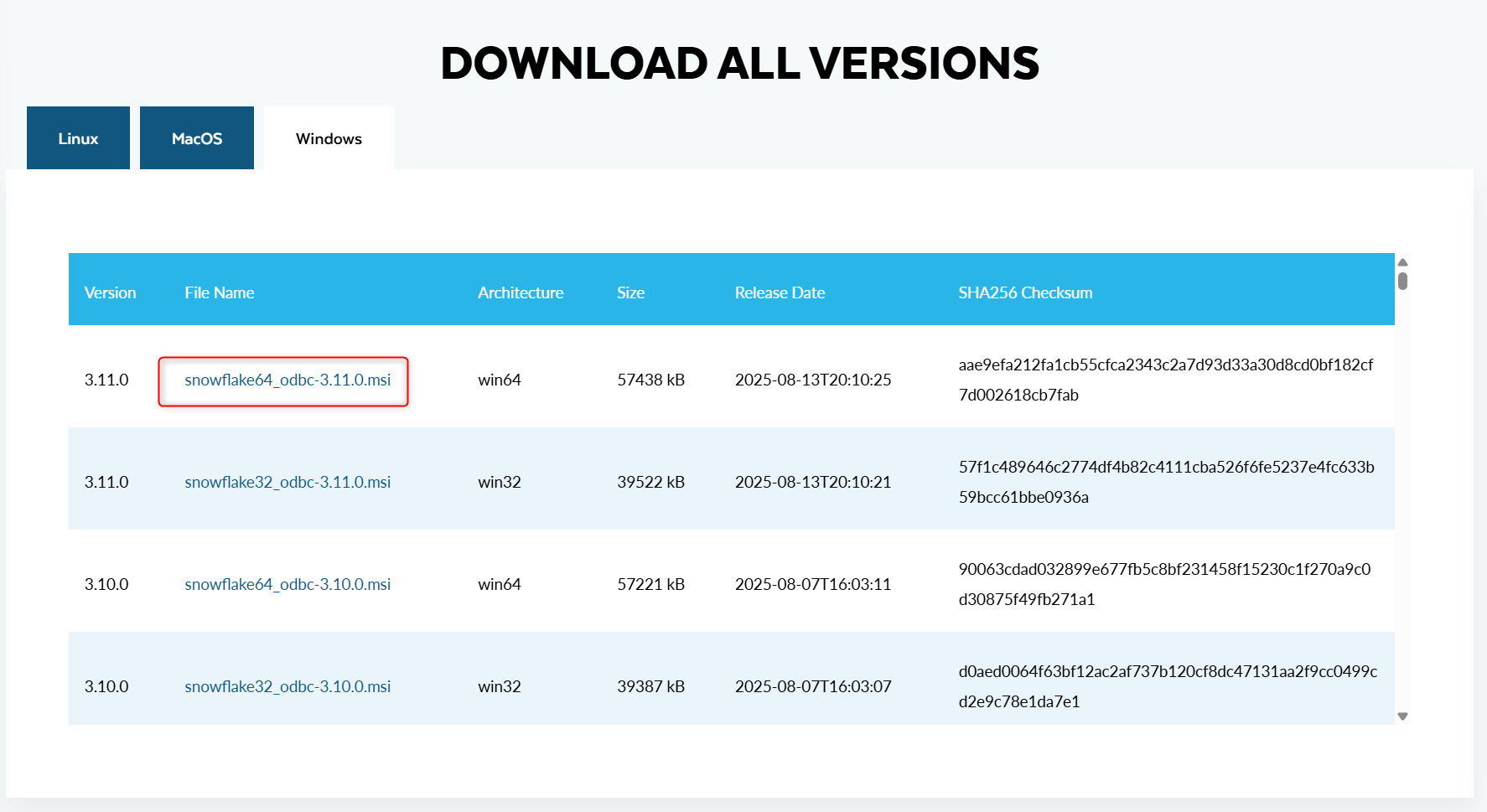Click the Version column header
This screenshot has height=812, width=1487.
[110, 292]
